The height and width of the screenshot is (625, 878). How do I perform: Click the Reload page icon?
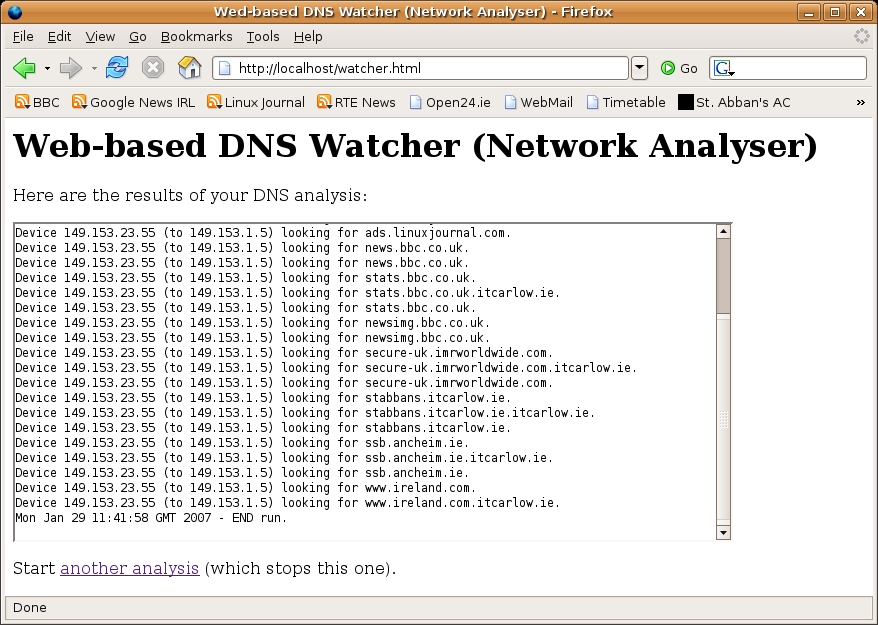pos(117,68)
